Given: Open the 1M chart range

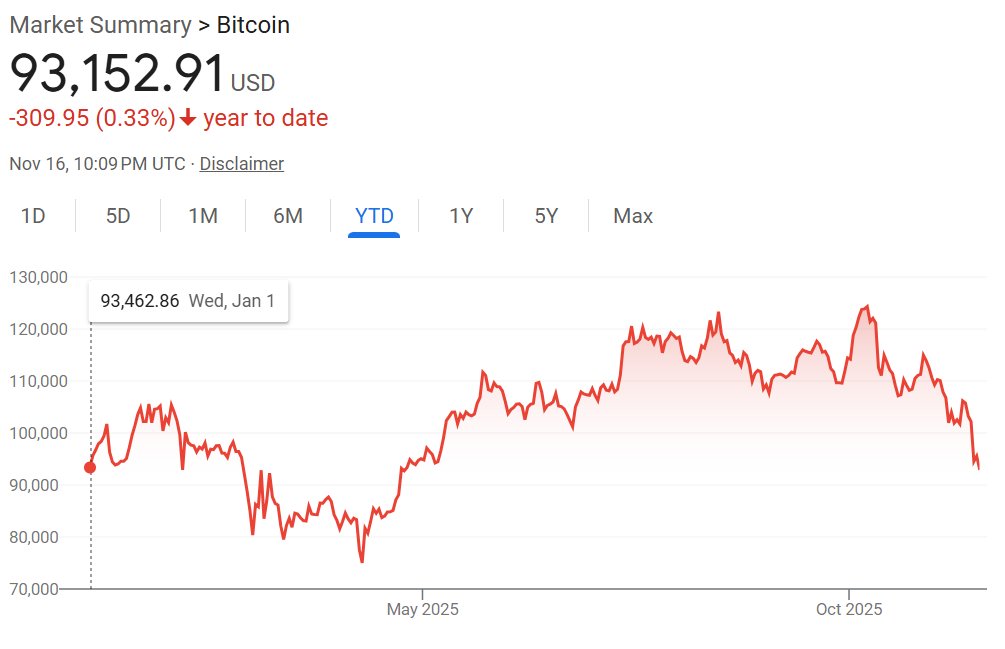Looking at the screenshot, I should coord(203,216).
